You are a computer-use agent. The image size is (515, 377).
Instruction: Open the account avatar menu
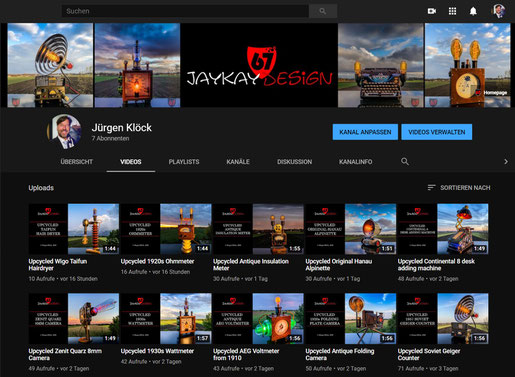coord(499,11)
